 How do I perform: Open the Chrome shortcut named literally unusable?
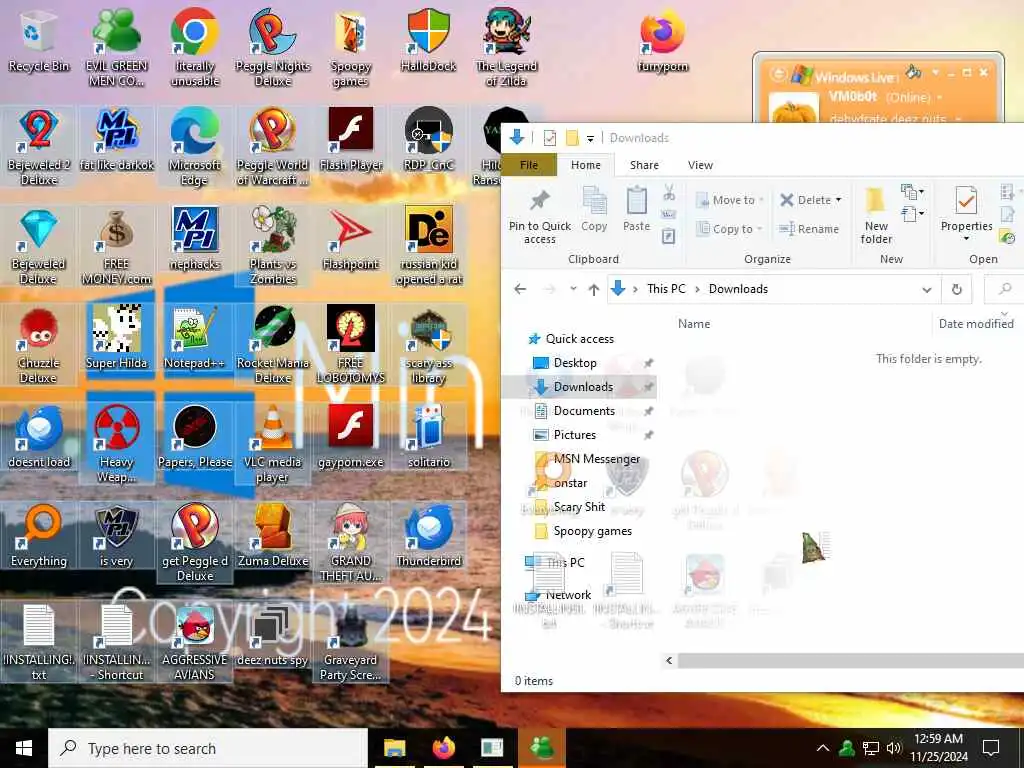pyautogui.click(x=195, y=47)
